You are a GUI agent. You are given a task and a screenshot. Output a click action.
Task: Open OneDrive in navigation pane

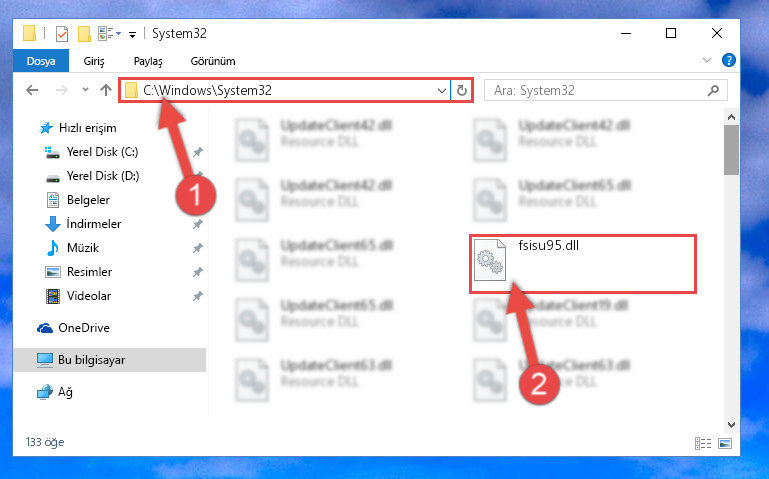point(83,328)
